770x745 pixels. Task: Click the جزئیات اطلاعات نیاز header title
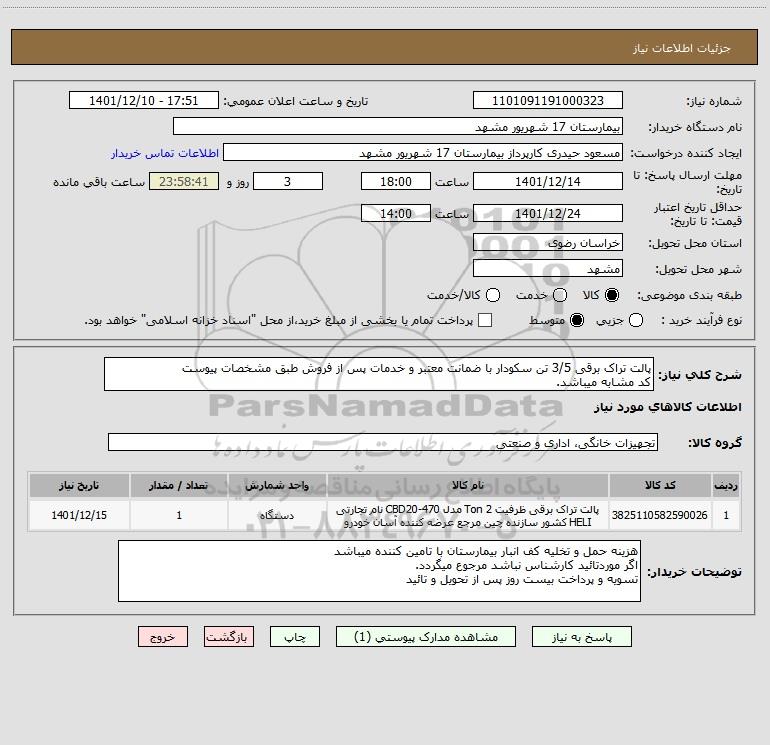(x=681, y=48)
